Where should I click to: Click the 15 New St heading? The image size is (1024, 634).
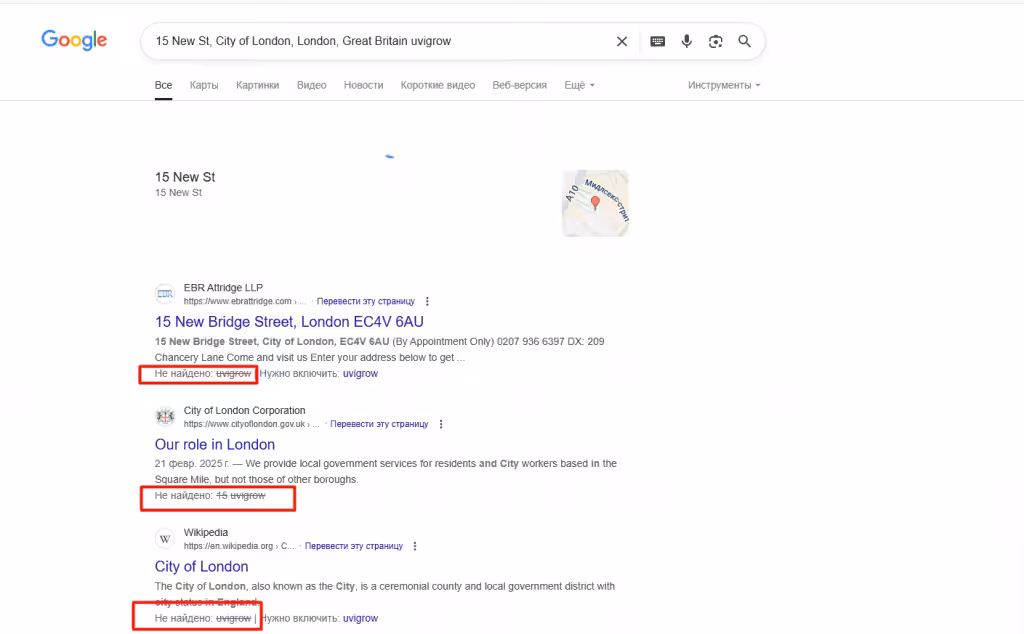click(x=185, y=177)
